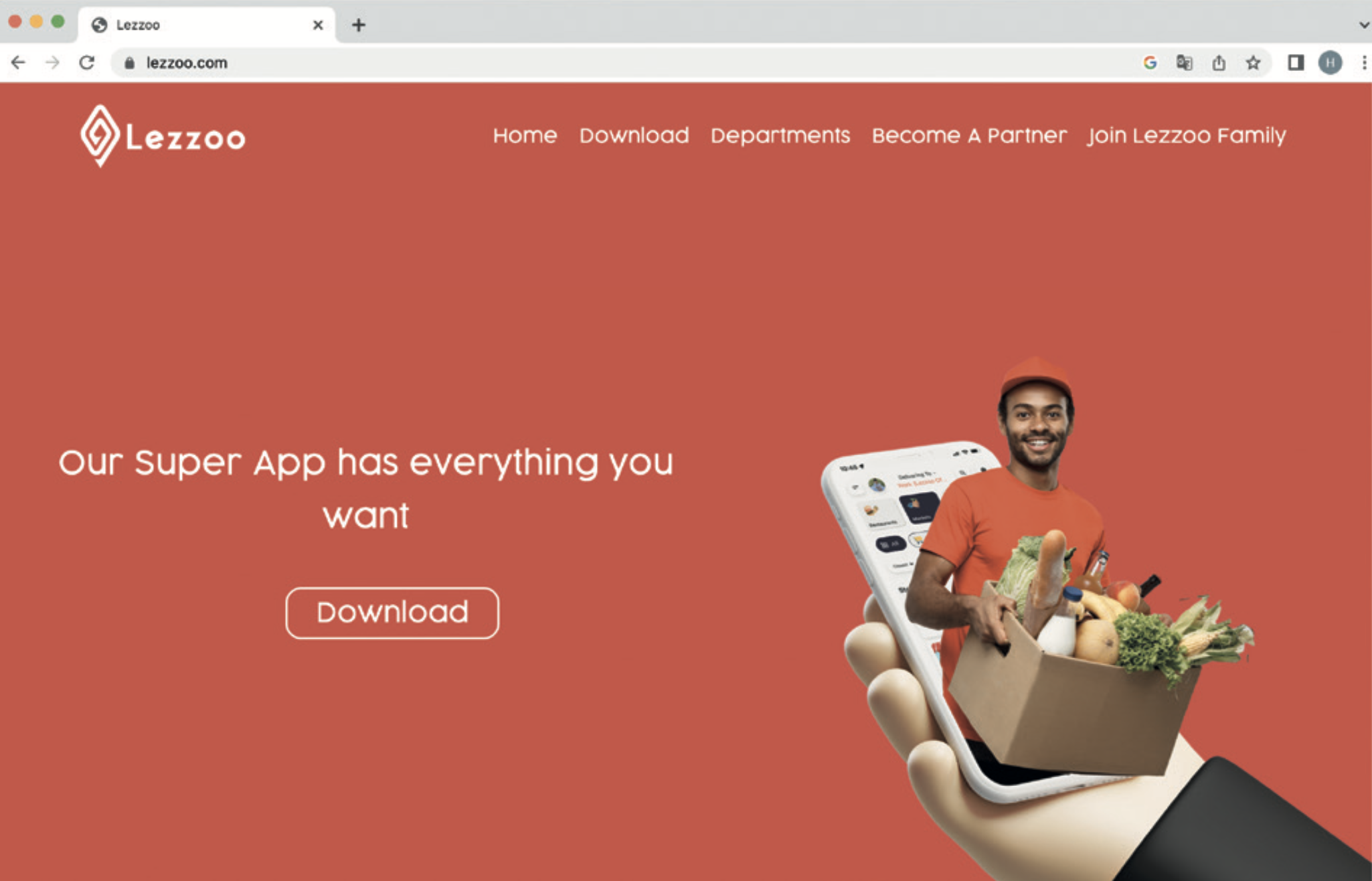Screen dimensions: 1372x881
Task: Go to Departments in the navigation
Action: (780, 136)
